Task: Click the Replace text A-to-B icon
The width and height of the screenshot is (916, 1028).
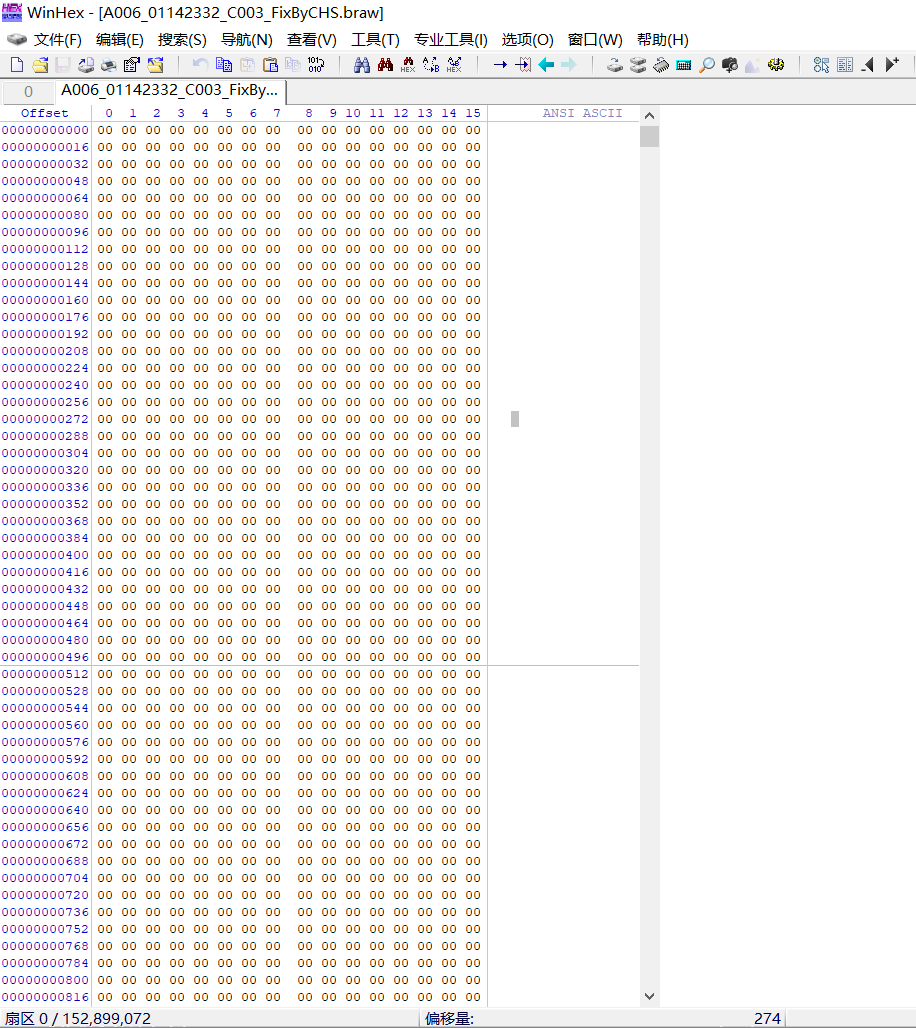Action: pyautogui.click(x=431, y=64)
